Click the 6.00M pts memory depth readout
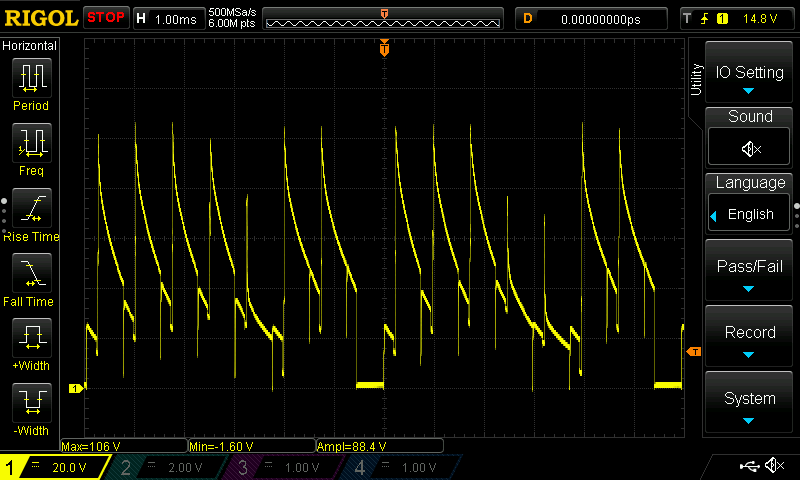Viewport: 800px width, 480px height. point(232,23)
